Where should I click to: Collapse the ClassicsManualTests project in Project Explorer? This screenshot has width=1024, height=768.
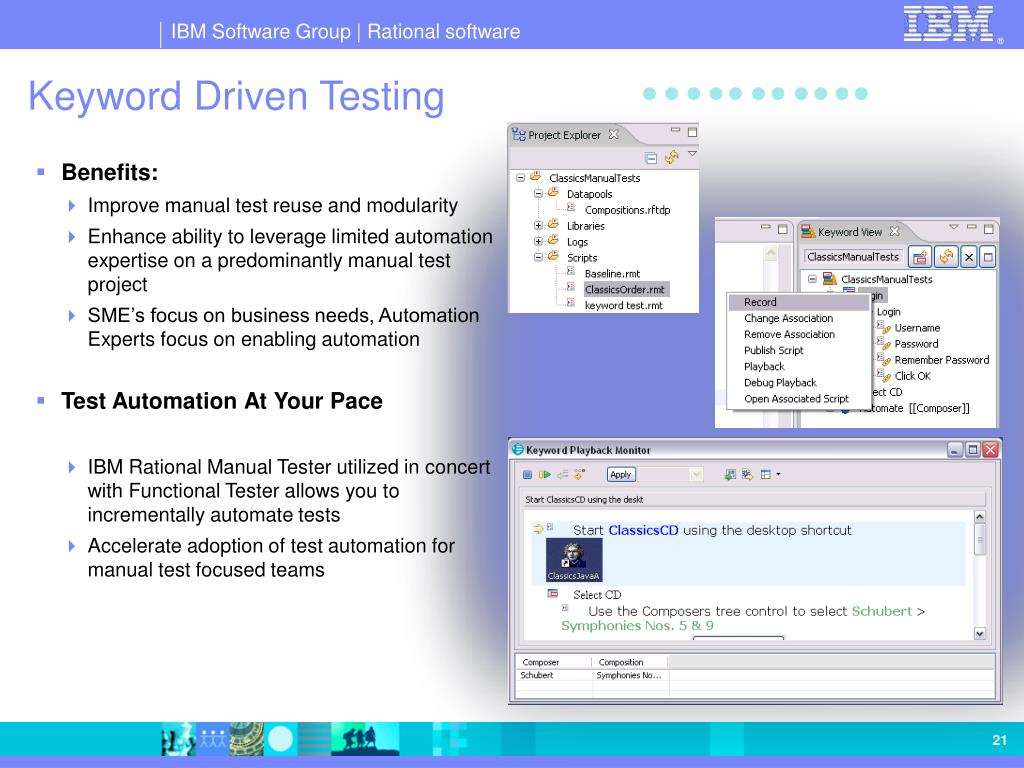click(x=520, y=178)
